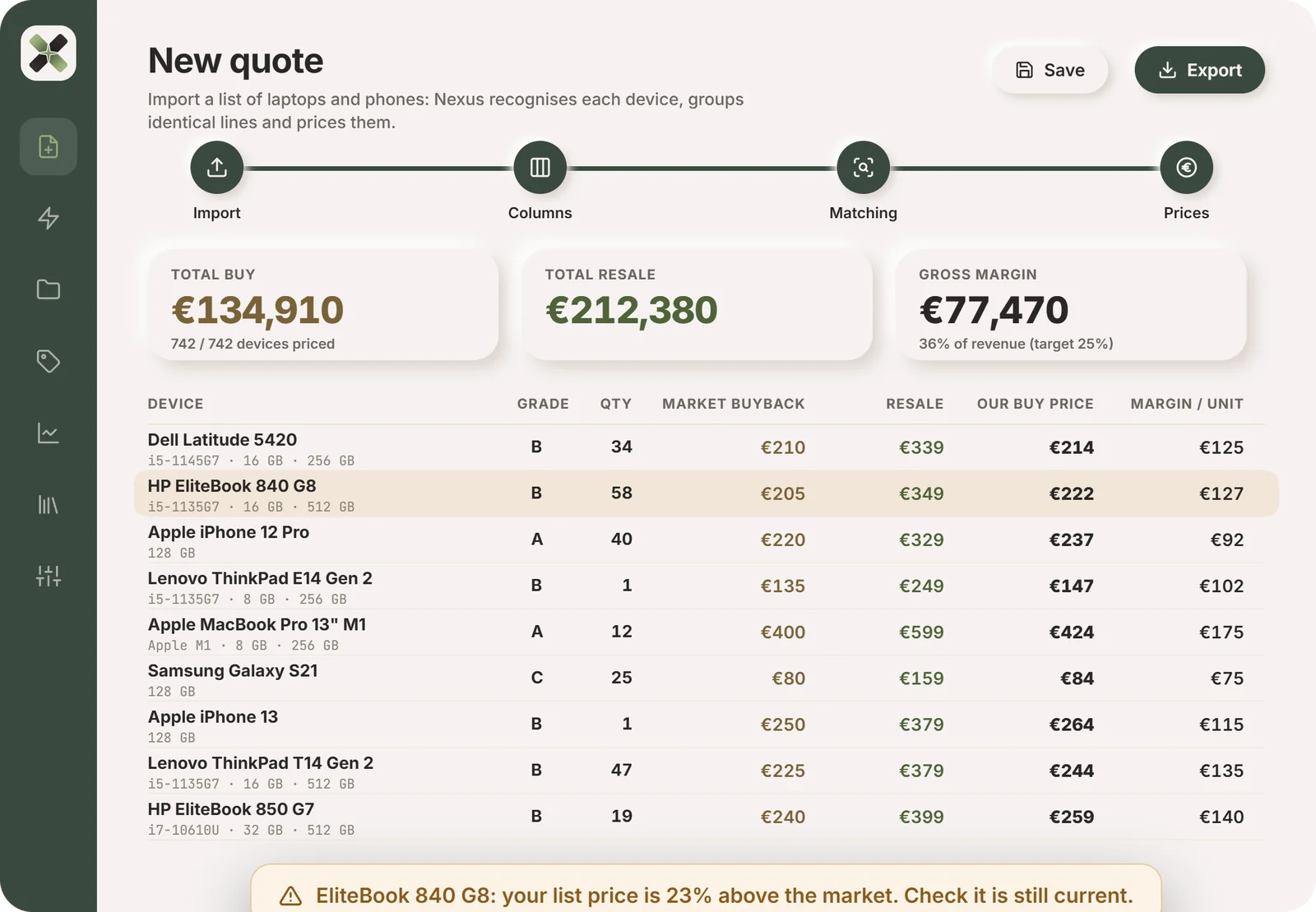The height and width of the screenshot is (912, 1316).
Task: Click the Nexus logo in sidebar
Action: (49, 53)
